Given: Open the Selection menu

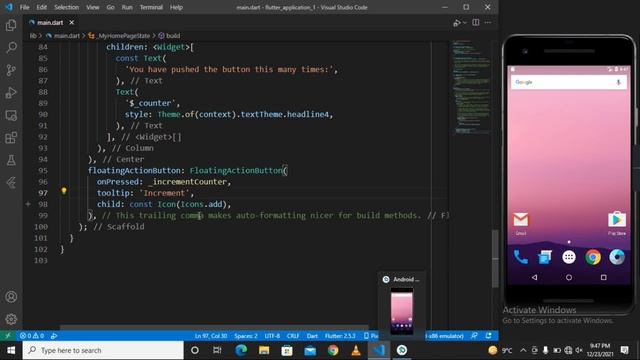Looking at the screenshot, I should tap(67, 7).
